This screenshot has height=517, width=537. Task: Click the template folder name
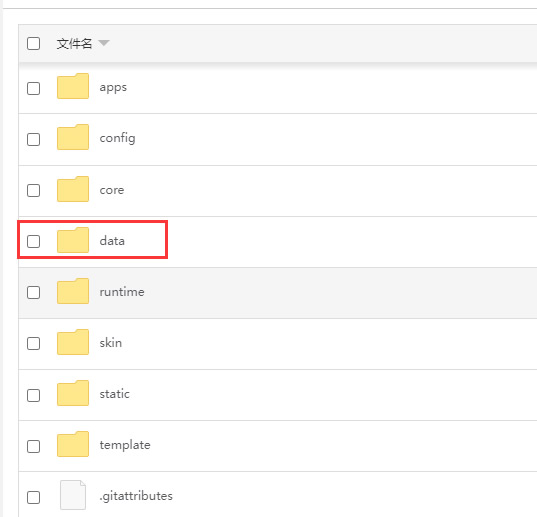125,445
